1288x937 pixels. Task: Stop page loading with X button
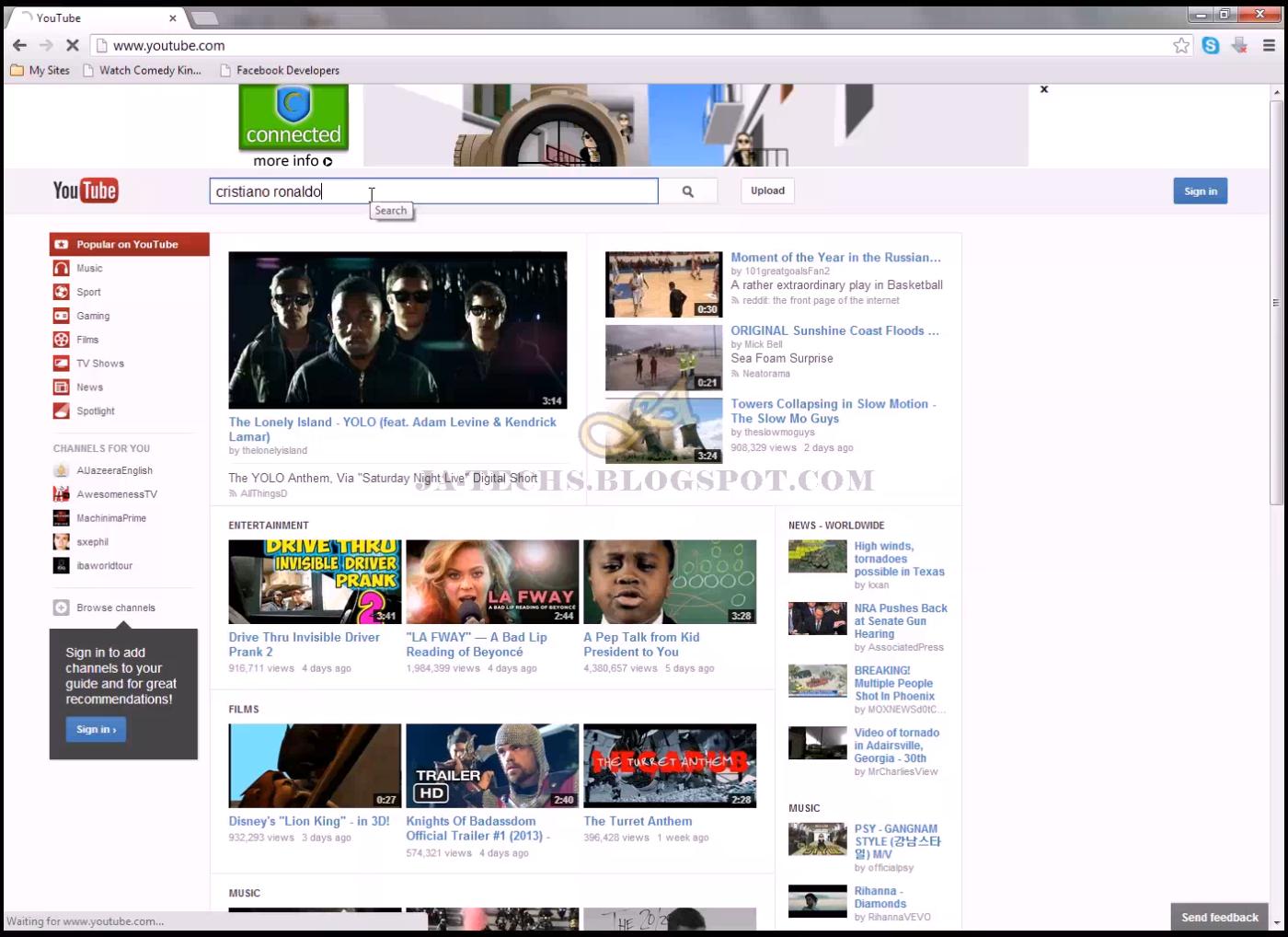(x=73, y=45)
